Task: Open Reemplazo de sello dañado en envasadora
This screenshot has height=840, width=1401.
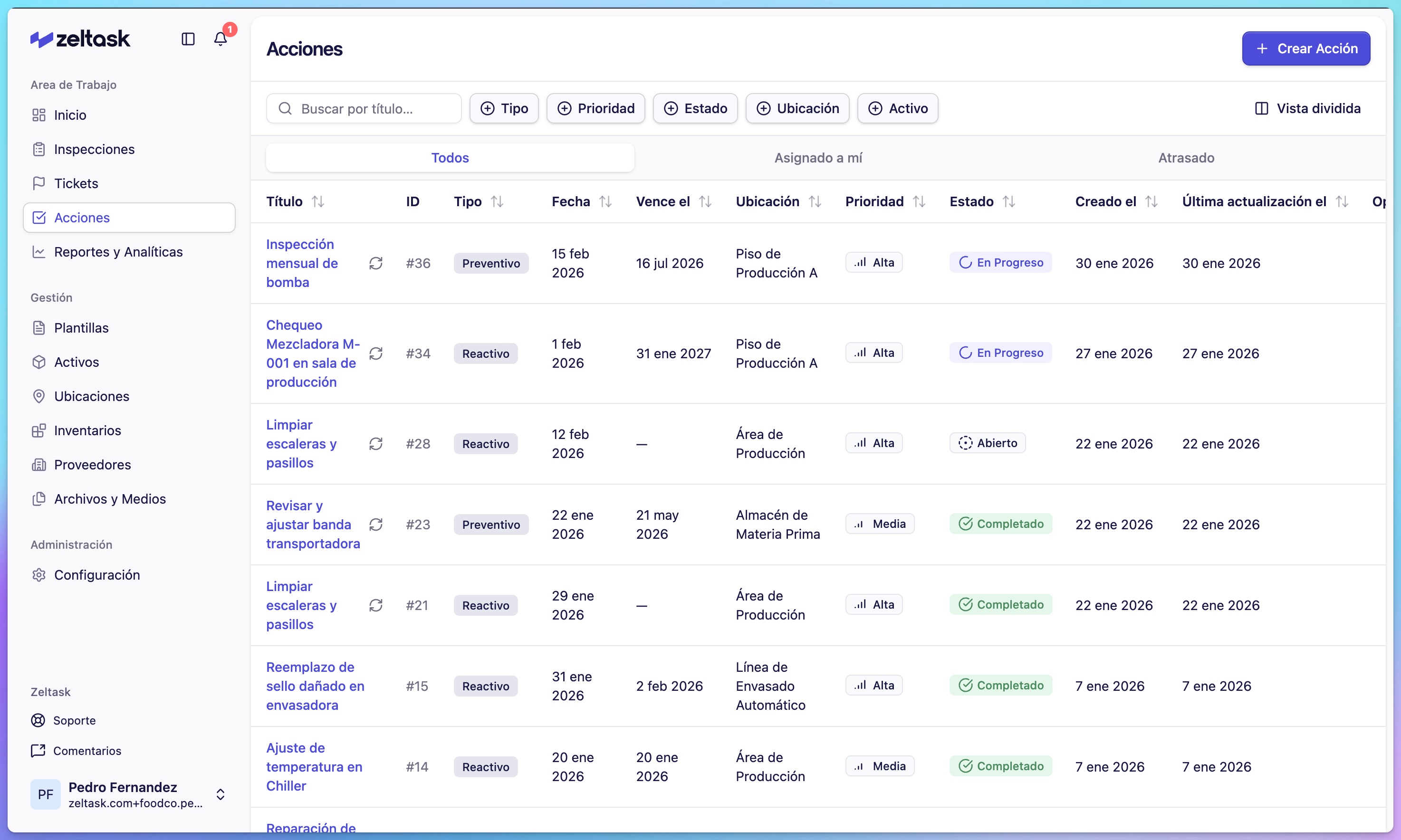Action: (315, 686)
